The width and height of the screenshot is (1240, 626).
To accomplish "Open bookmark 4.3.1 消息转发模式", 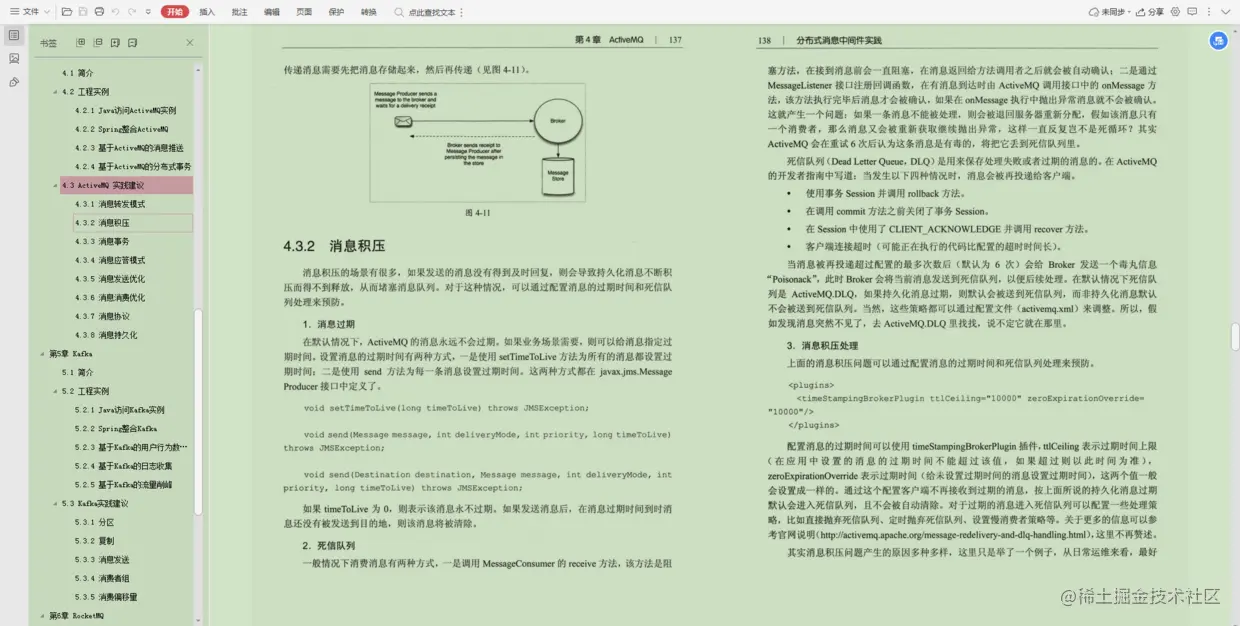I will (109, 203).
